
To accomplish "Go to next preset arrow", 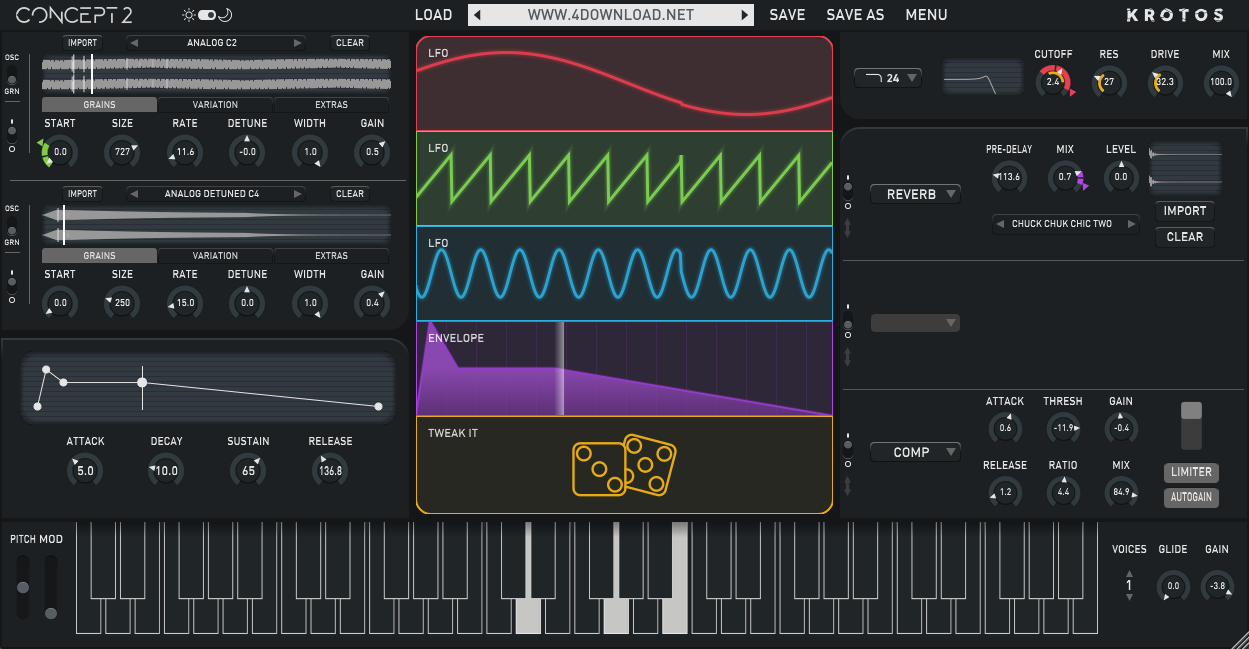I will coord(744,15).
